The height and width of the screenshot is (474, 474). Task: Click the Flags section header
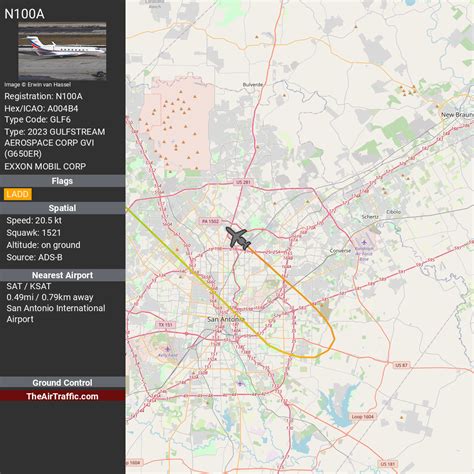coord(62,181)
